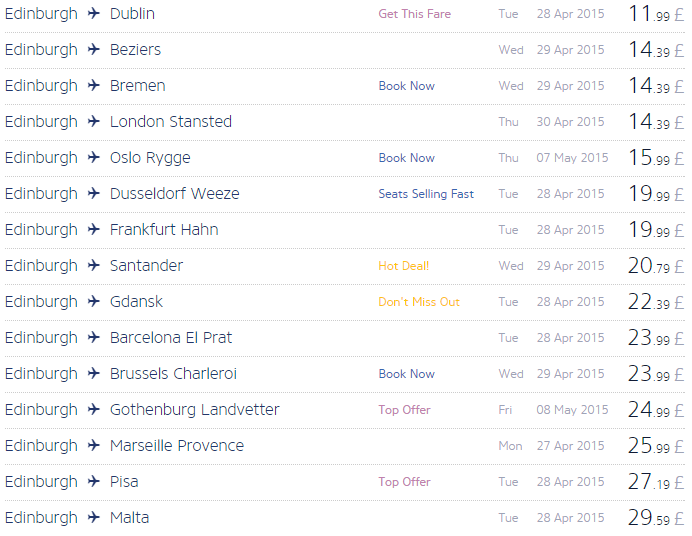This screenshot has width=692, height=536.
Task: Click the airplane icon in the Dublin row
Action: click(x=94, y=13)
